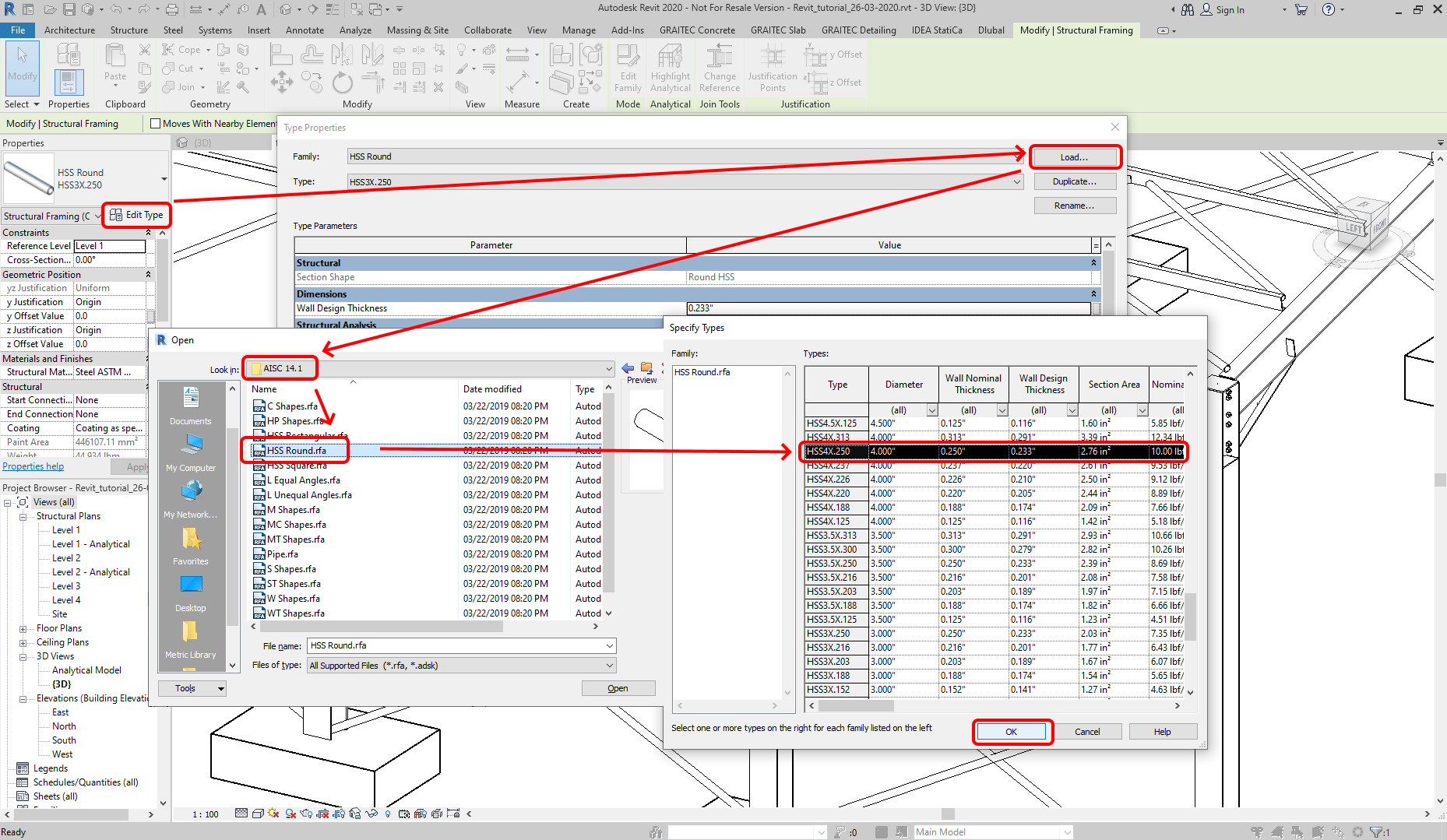The height and width of the screenshot is (840, 1447).
Task: Click the back arrow in Open dialog
Action: pos(628,368)
